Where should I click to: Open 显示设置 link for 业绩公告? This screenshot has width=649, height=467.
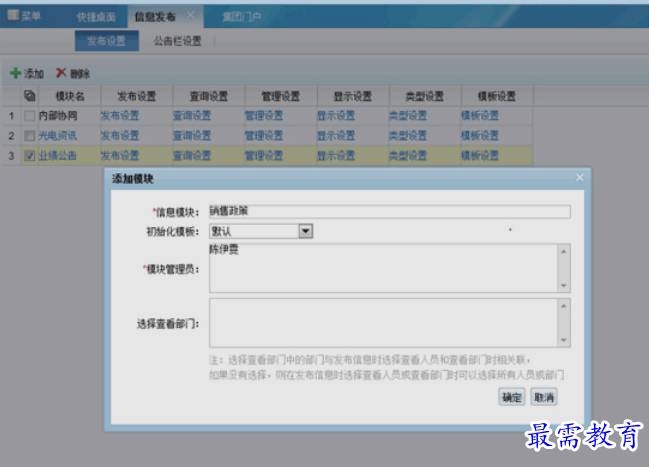pyautogui.click(x=336, y=156)
